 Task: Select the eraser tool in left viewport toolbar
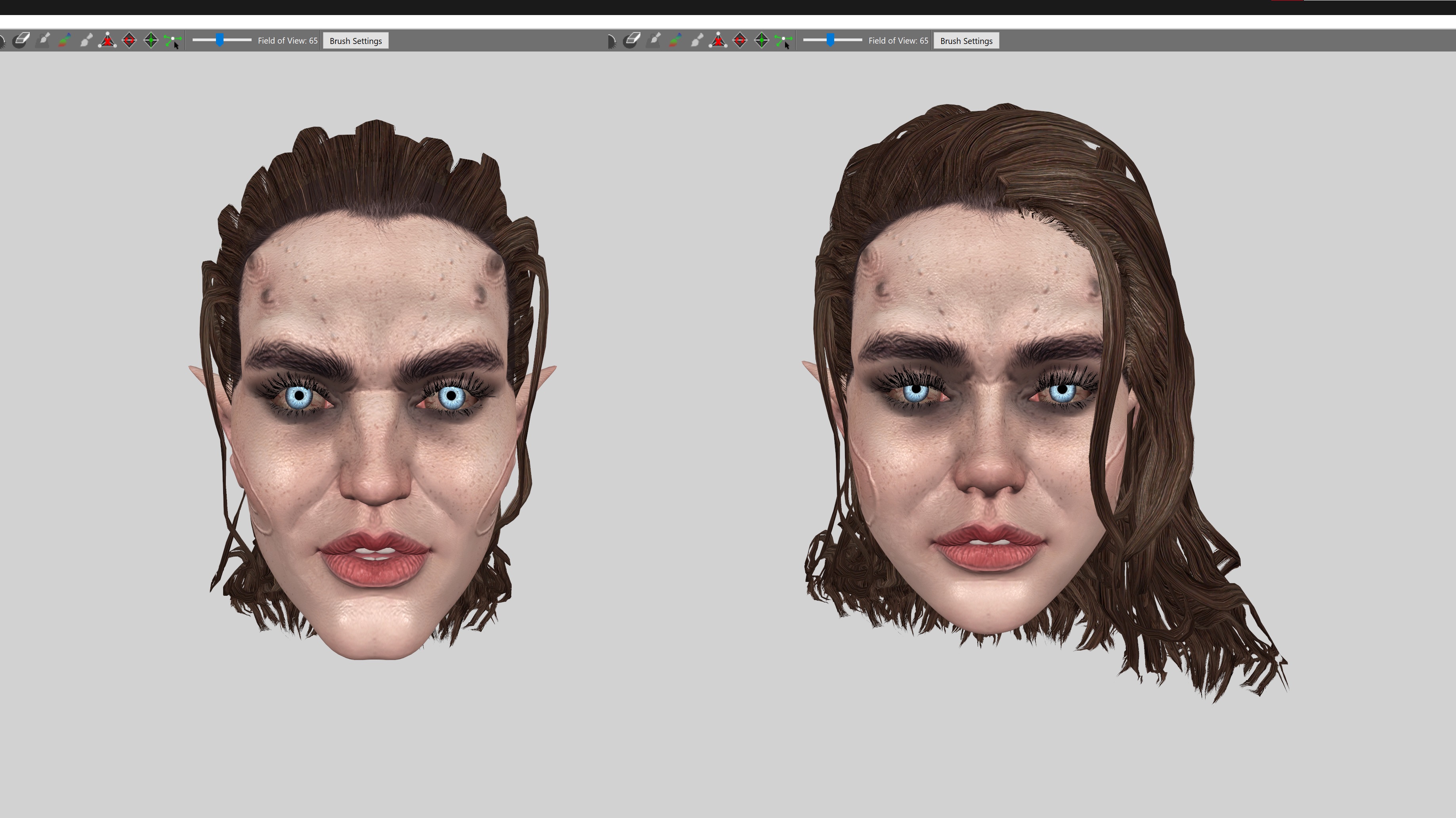21,40
